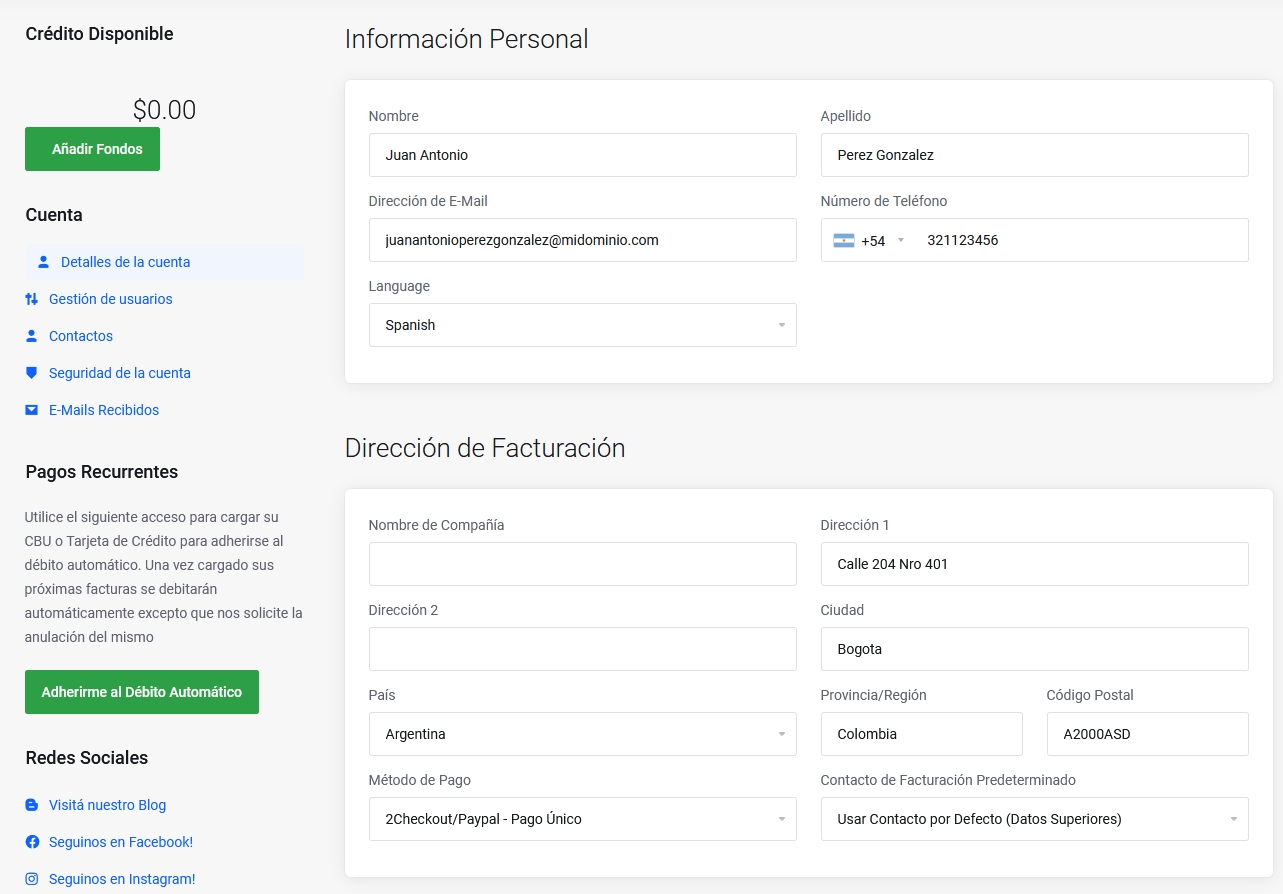Click into the Código Postal field
1283x894 pixels.
[x=1147, y=734]
